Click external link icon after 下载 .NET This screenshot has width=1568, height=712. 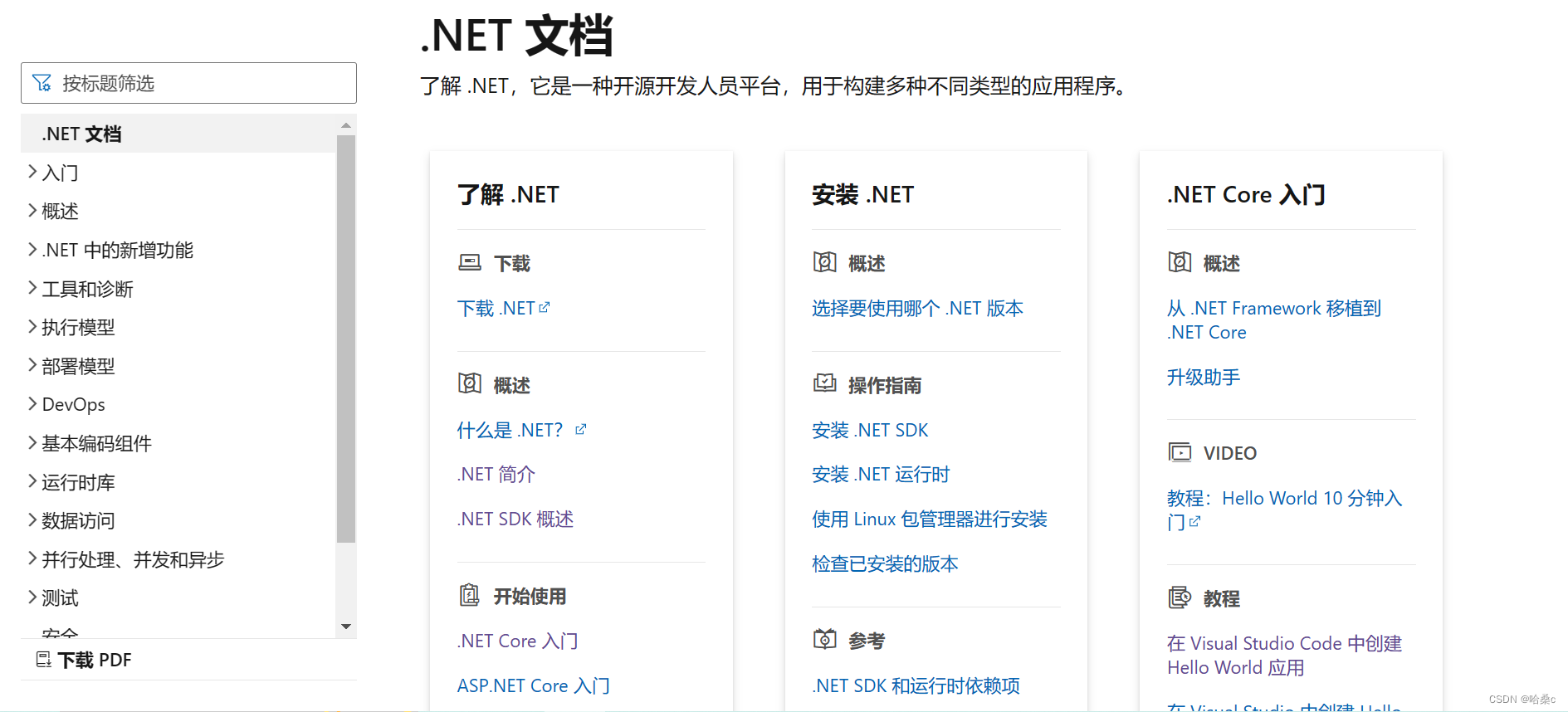pyautogui.click(x=545, y=307)
